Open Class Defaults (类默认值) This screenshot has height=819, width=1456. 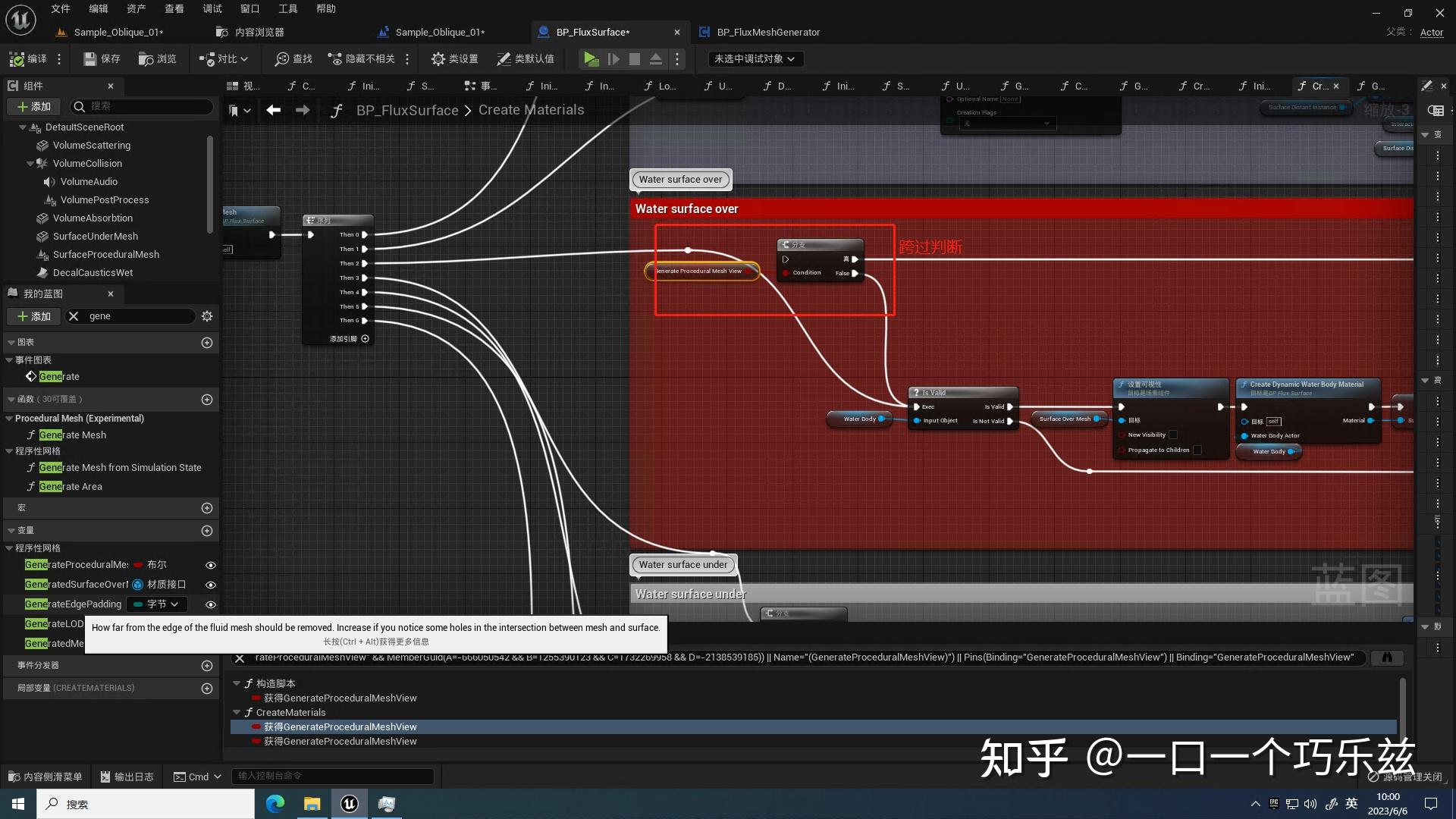(525, 58)
